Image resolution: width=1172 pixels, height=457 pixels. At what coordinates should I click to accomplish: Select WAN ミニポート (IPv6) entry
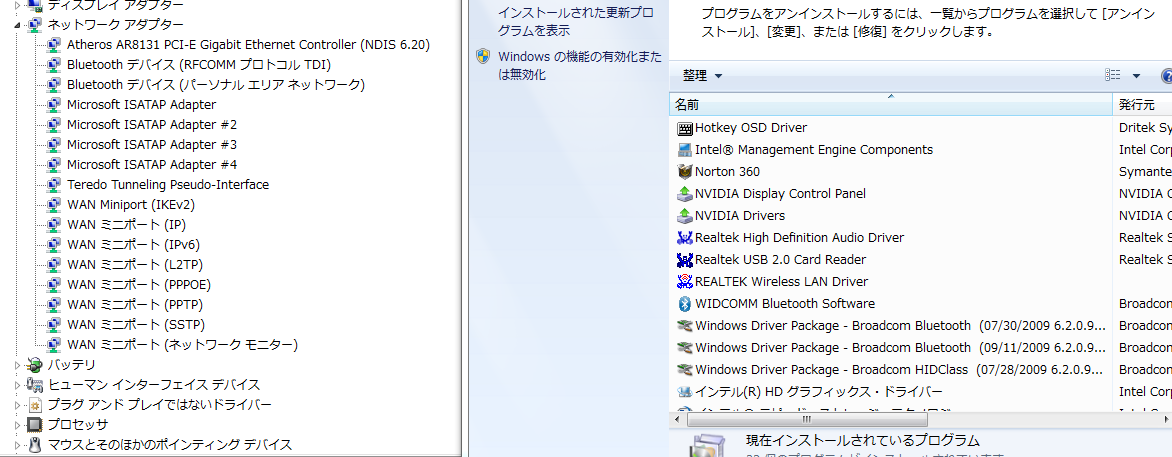tap(133, 245)
